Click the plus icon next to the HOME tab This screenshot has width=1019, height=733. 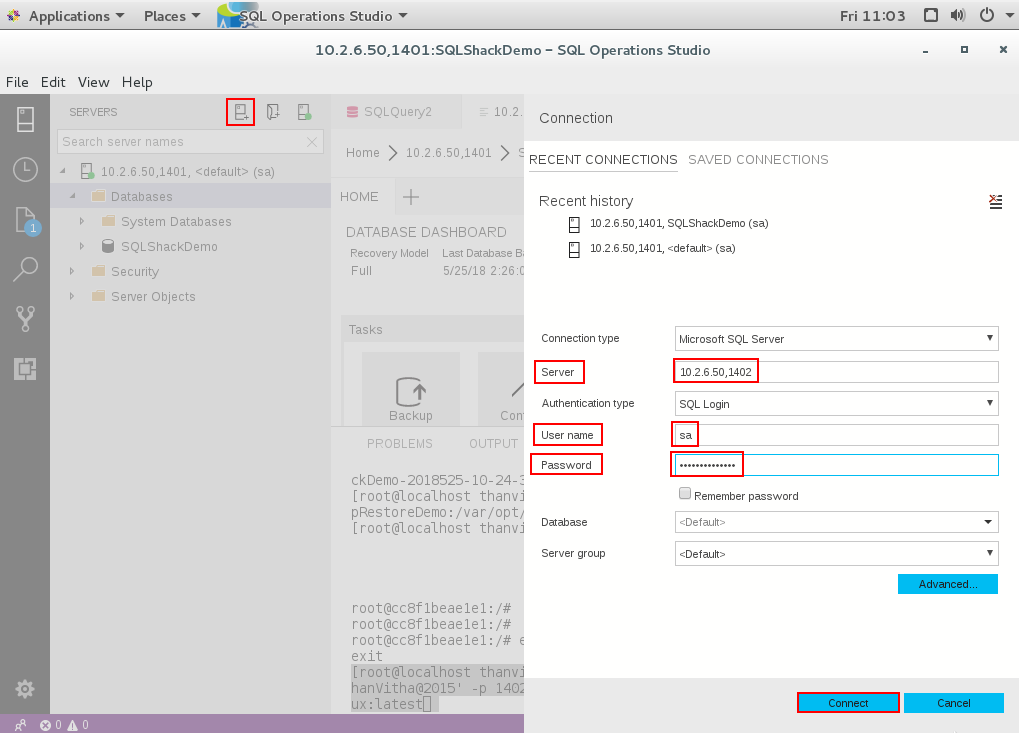point(411,197)
